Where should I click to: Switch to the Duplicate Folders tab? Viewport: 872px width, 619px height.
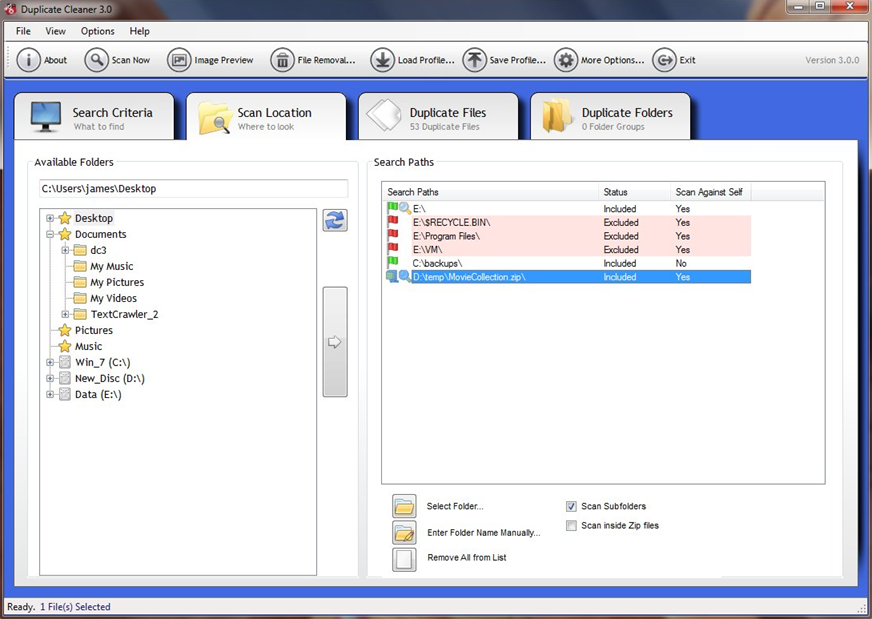[x=611, y=116]
